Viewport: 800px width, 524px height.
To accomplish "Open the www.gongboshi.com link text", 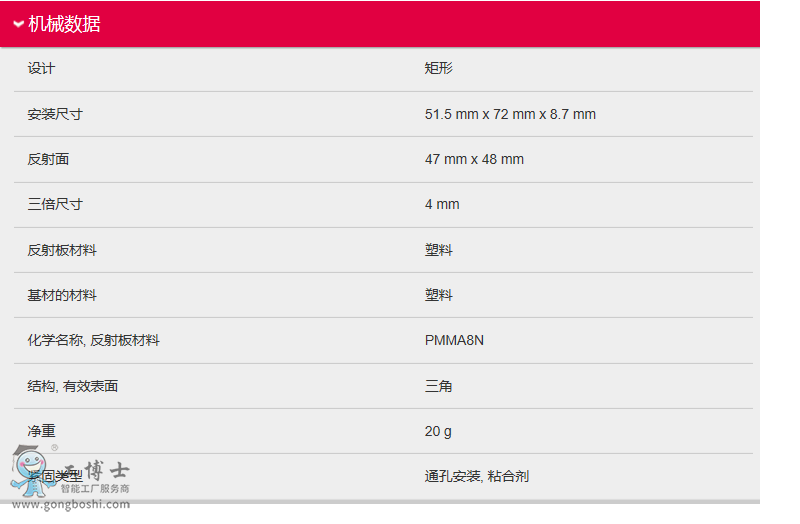I will [x=70, y=504].
